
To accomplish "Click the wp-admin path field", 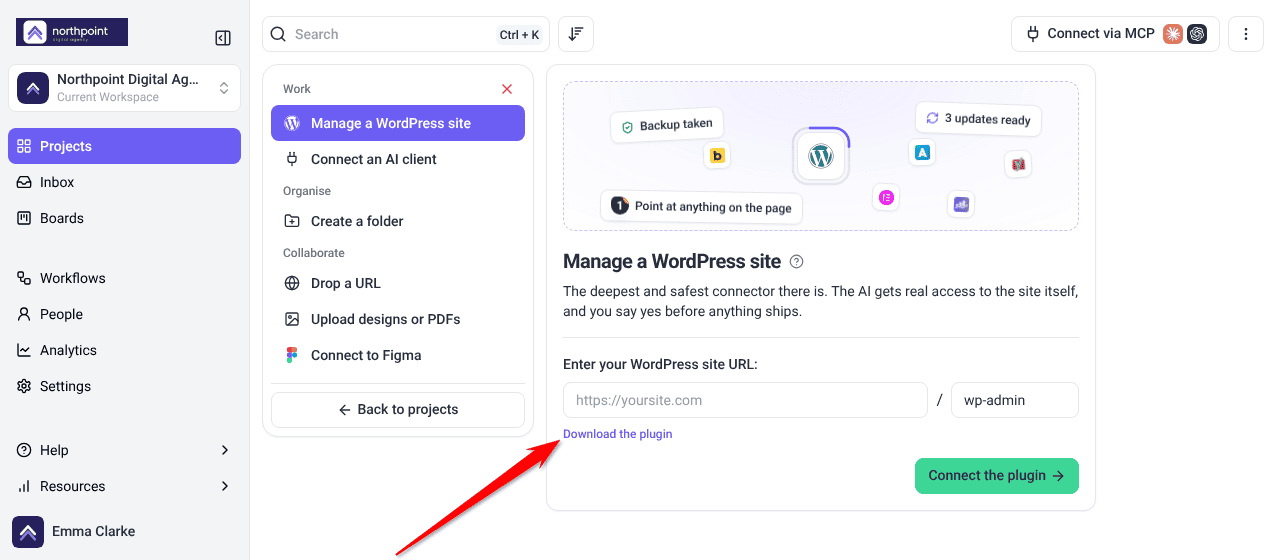I will tap(1015, 400).
